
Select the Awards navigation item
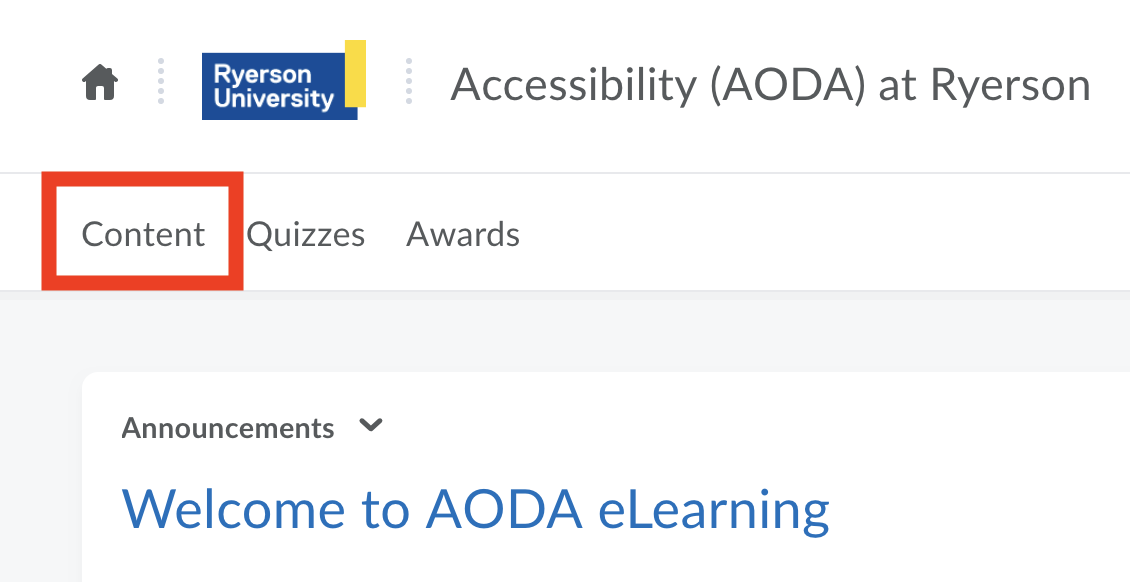463,234
